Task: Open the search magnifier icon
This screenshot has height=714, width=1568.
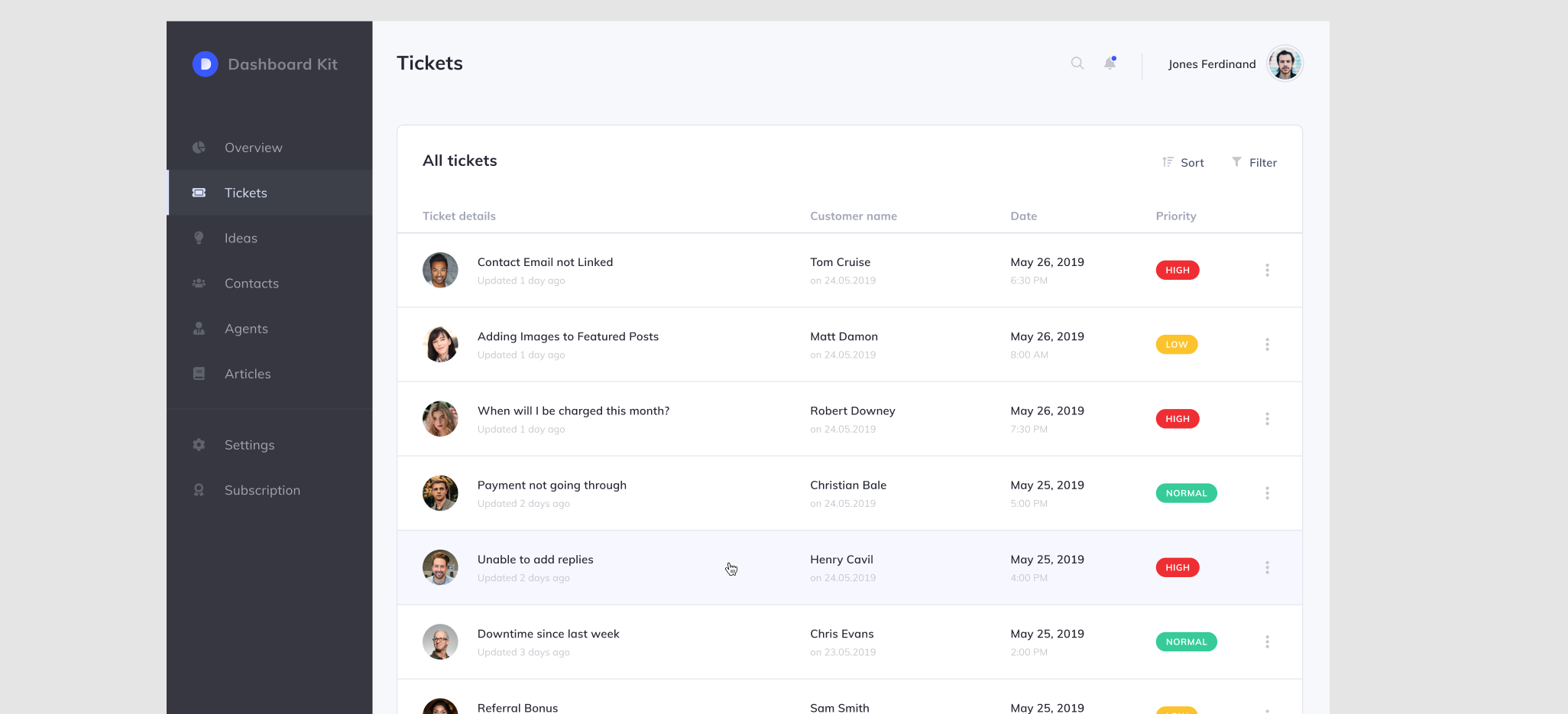Action: point(1077,63)
